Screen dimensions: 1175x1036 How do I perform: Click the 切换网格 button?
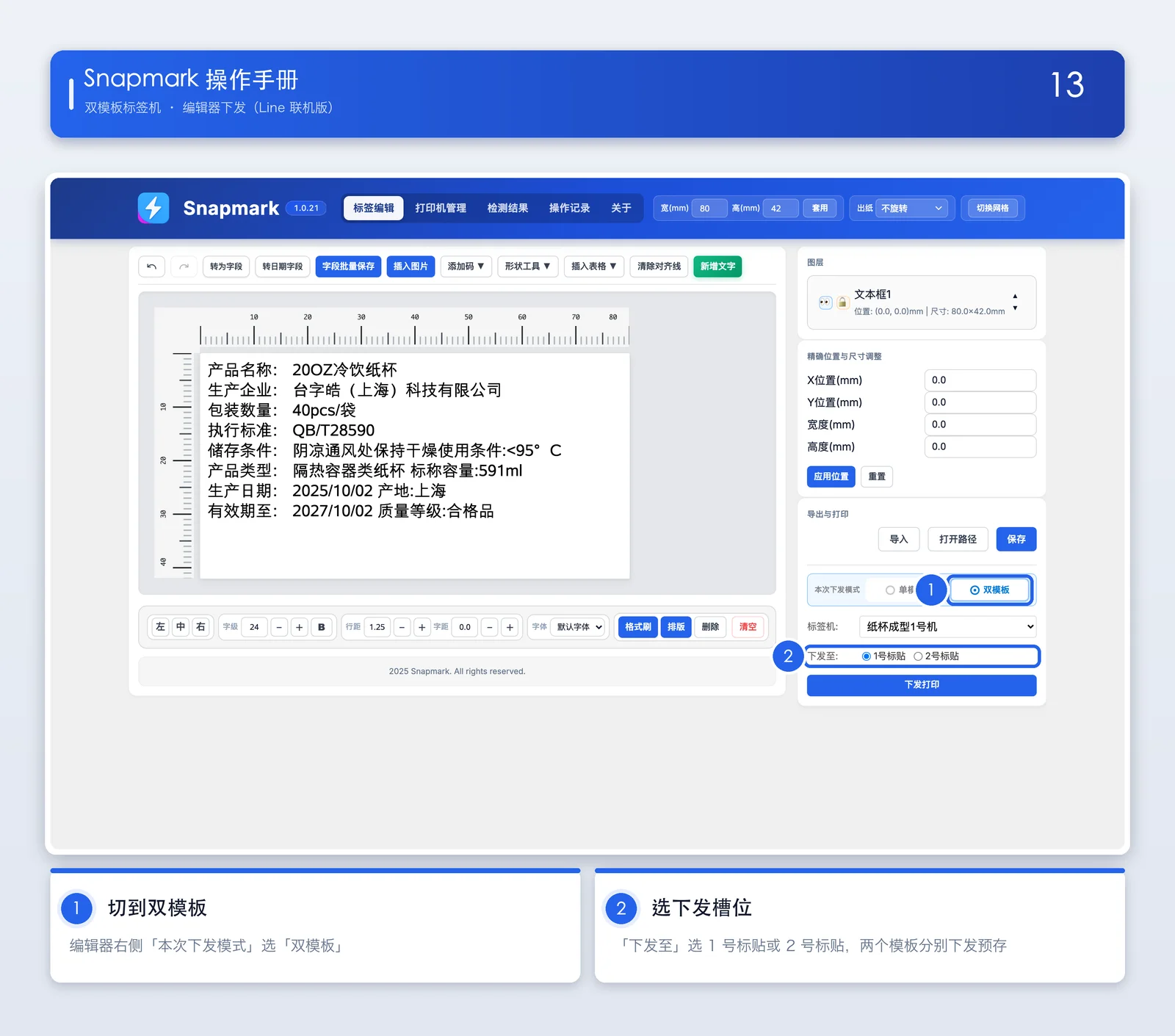pyautogui.click(x=992, y=209)
